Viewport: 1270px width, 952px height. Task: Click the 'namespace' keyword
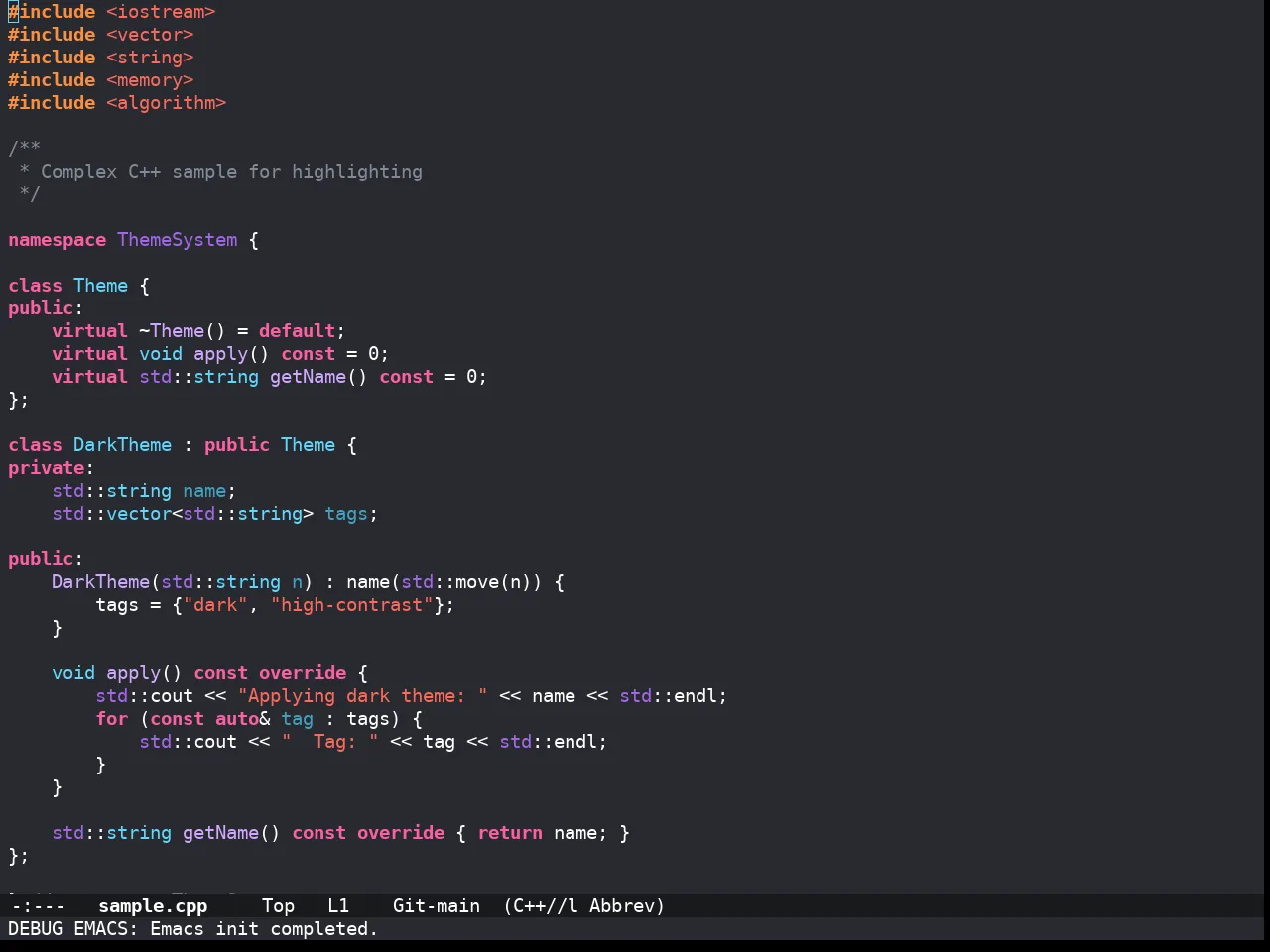pos(57,240)
